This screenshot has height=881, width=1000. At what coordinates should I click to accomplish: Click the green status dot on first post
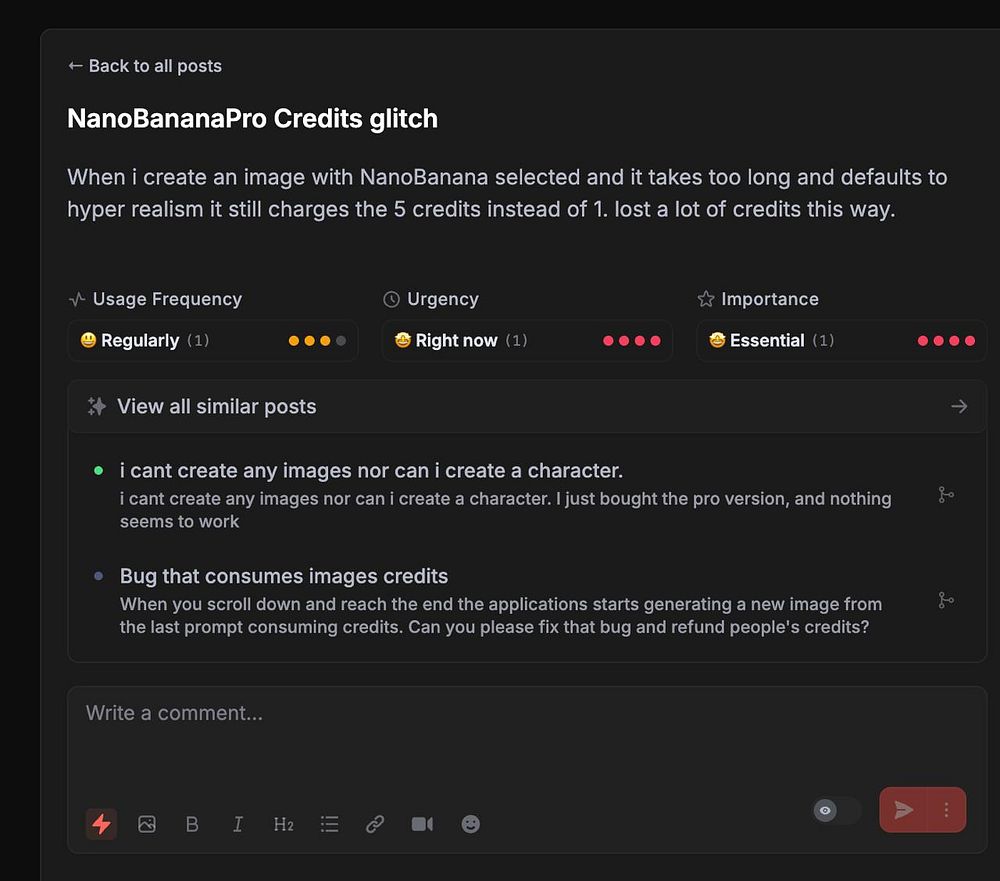click(98, 471)
